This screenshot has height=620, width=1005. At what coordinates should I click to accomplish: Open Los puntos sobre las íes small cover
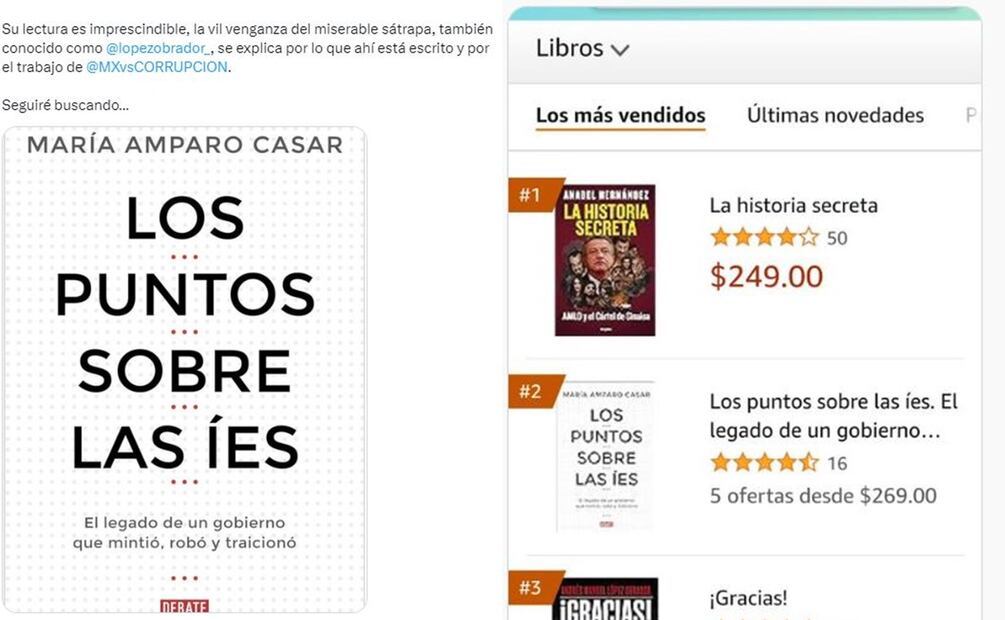[605, 456]
